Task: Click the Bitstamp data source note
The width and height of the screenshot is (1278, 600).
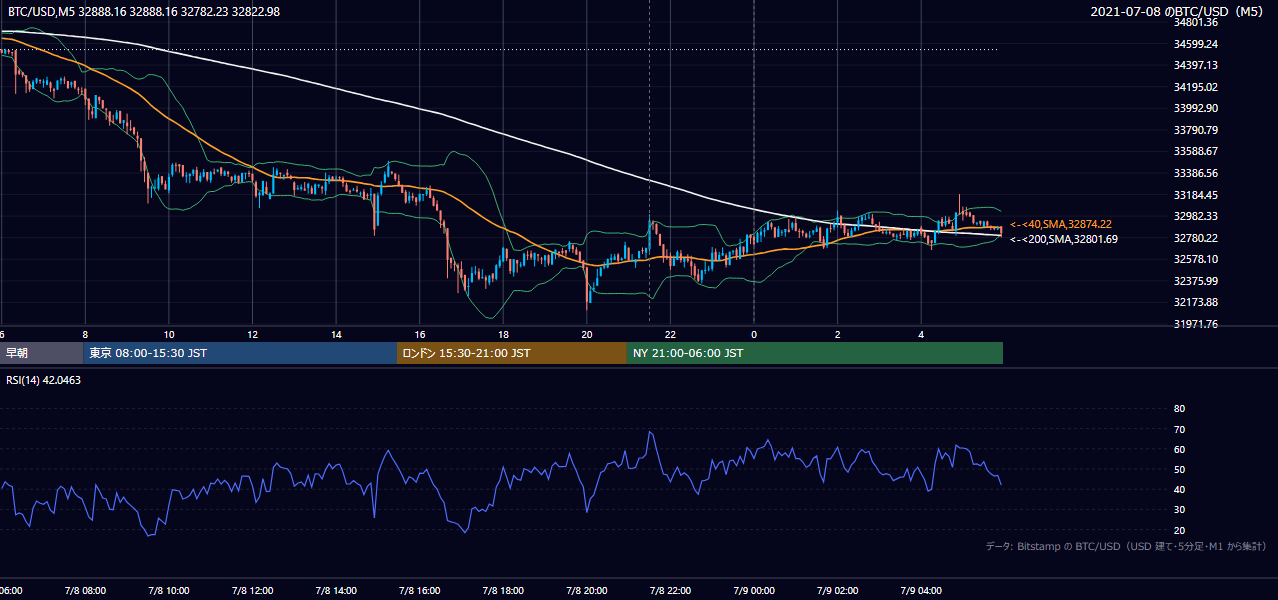Action: click(x=1126, y=546)
